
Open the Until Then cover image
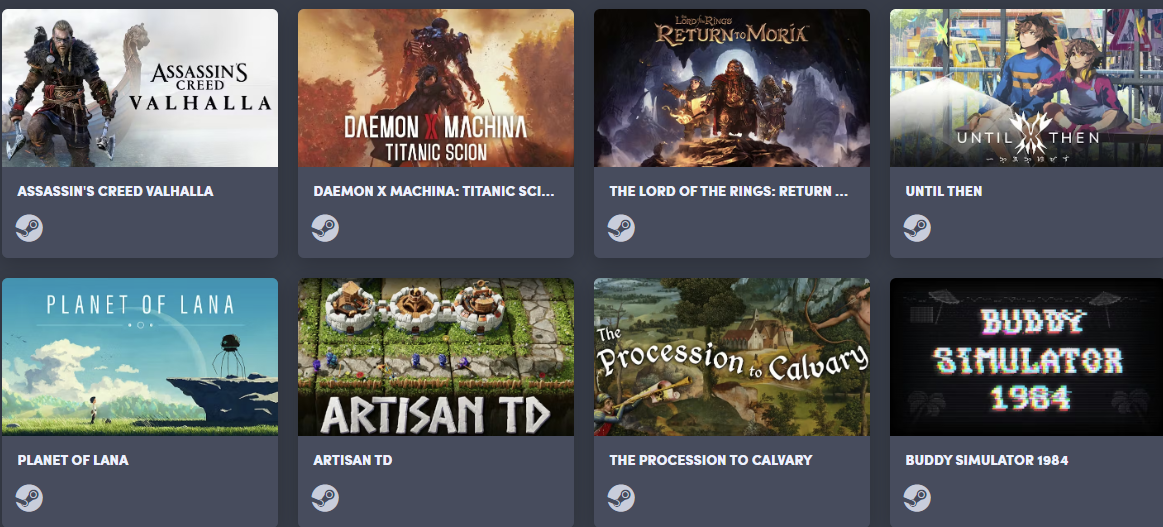(1027, 88)
